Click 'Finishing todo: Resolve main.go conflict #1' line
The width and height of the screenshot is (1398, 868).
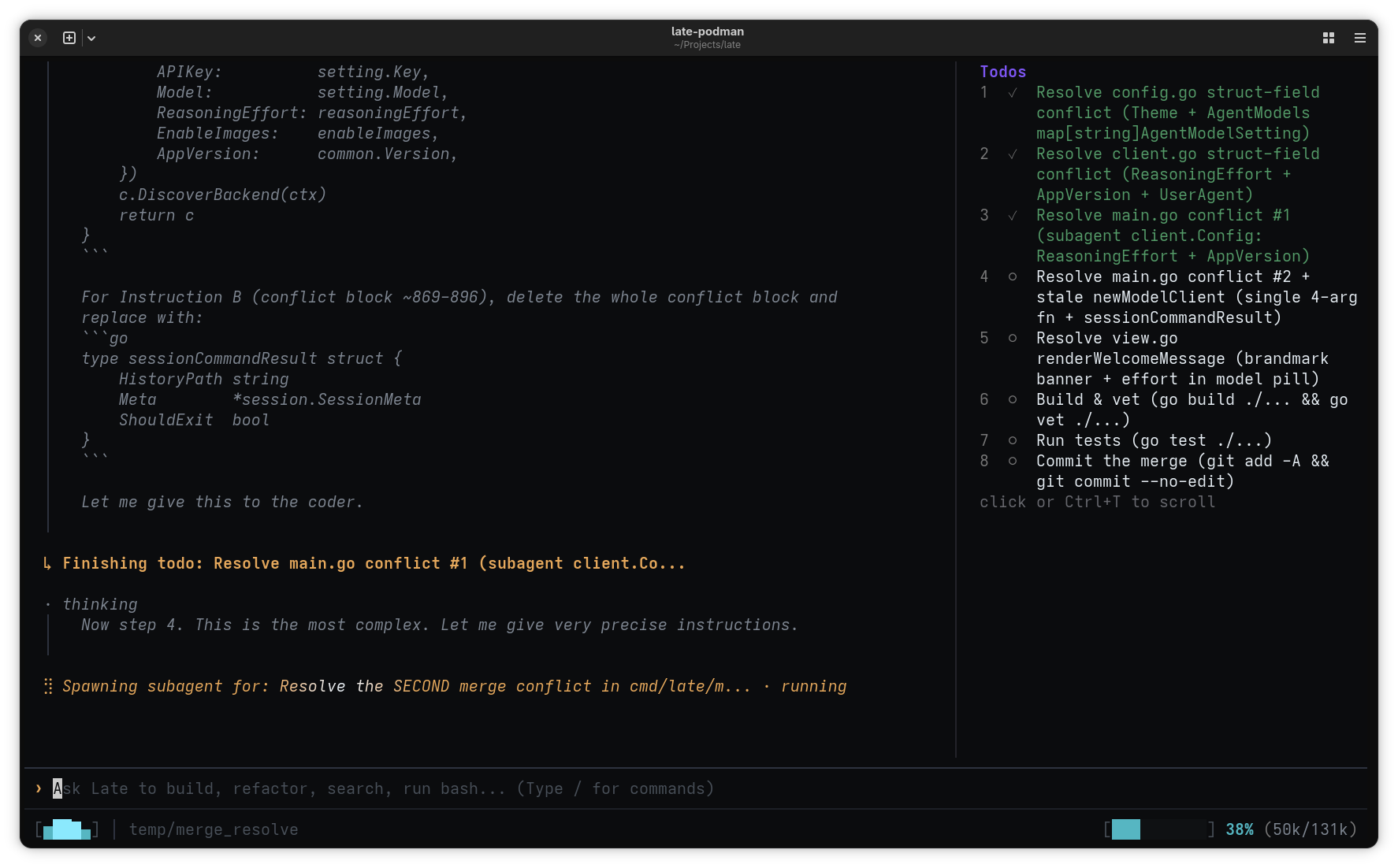pos(374,563)
